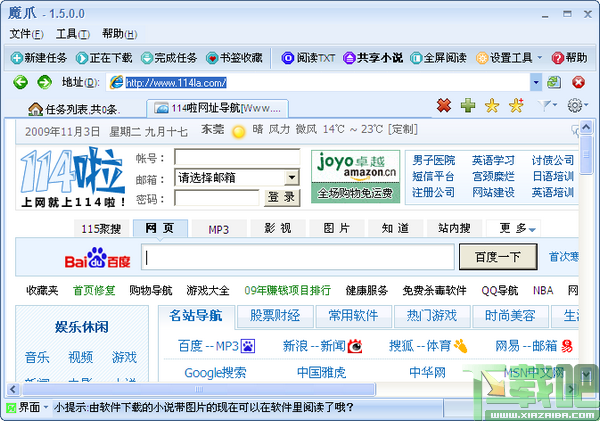Launch the 阅读TXT reader
600x421 pixels.
point(308,58)
